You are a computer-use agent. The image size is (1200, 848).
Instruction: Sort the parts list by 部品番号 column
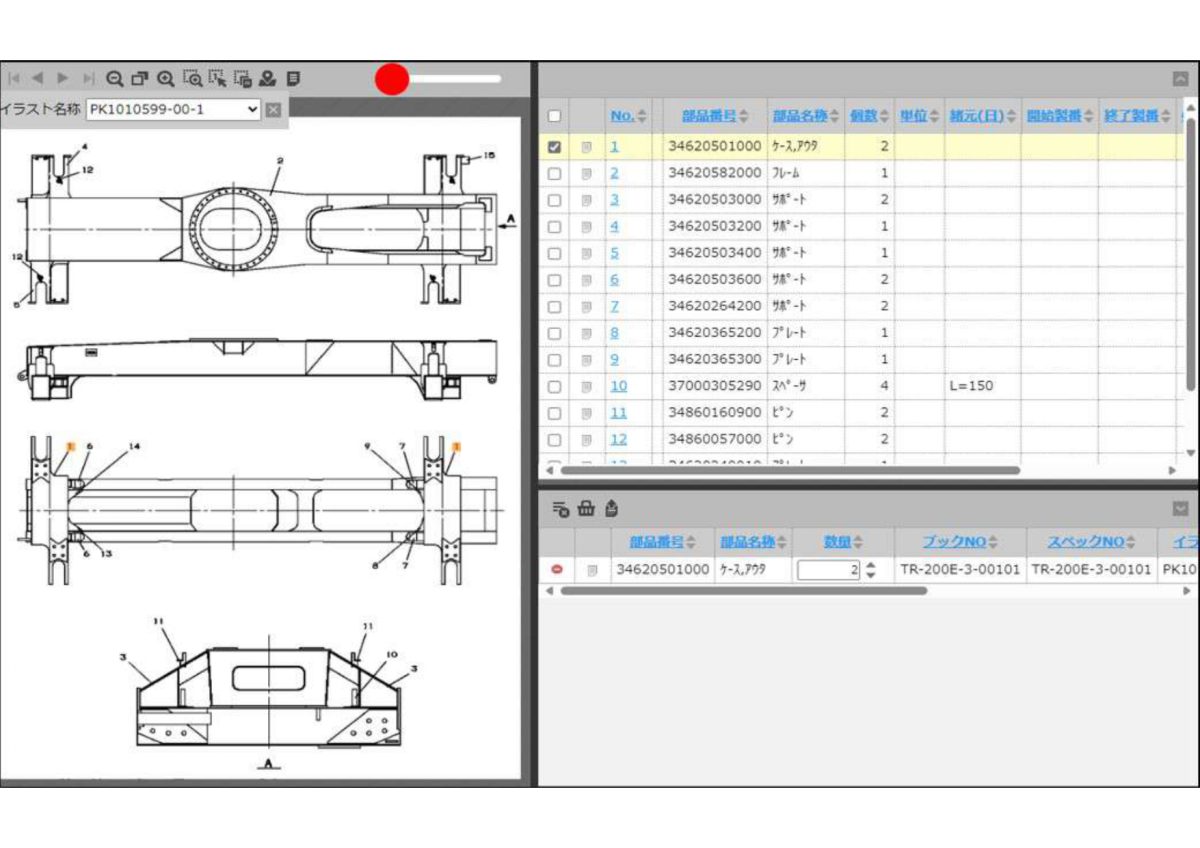tap(715, 116)
